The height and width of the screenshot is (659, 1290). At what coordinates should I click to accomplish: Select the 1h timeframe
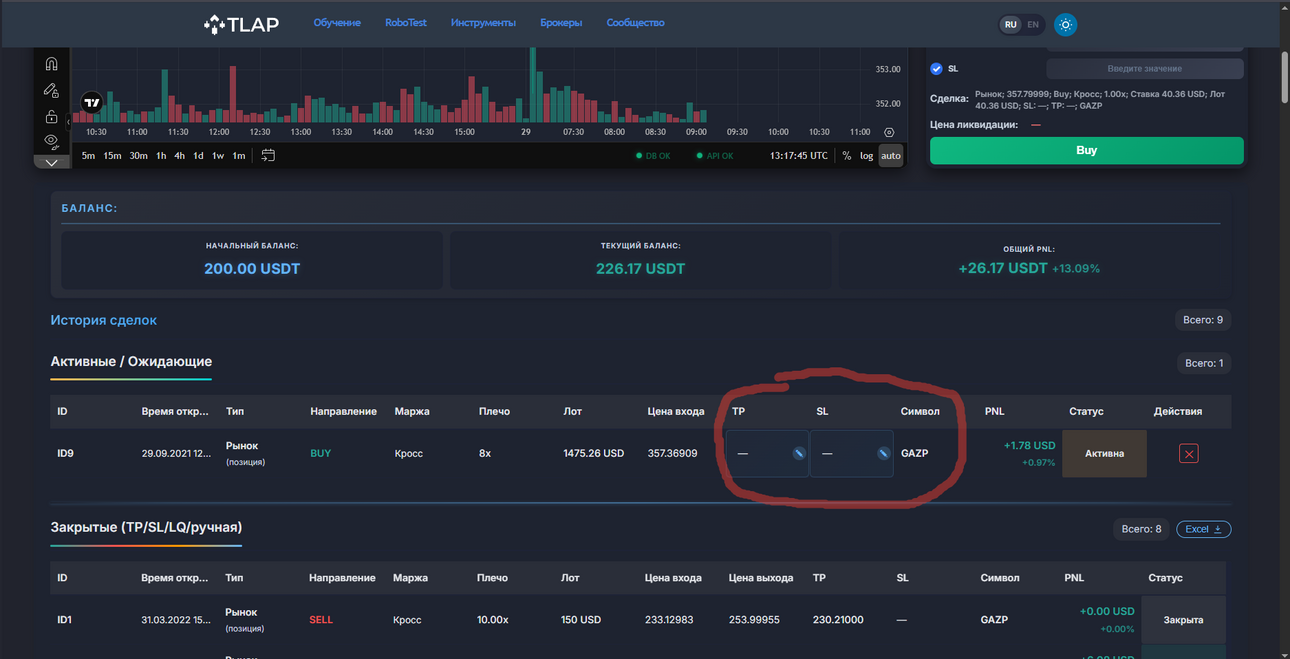(x=161, y=155)
